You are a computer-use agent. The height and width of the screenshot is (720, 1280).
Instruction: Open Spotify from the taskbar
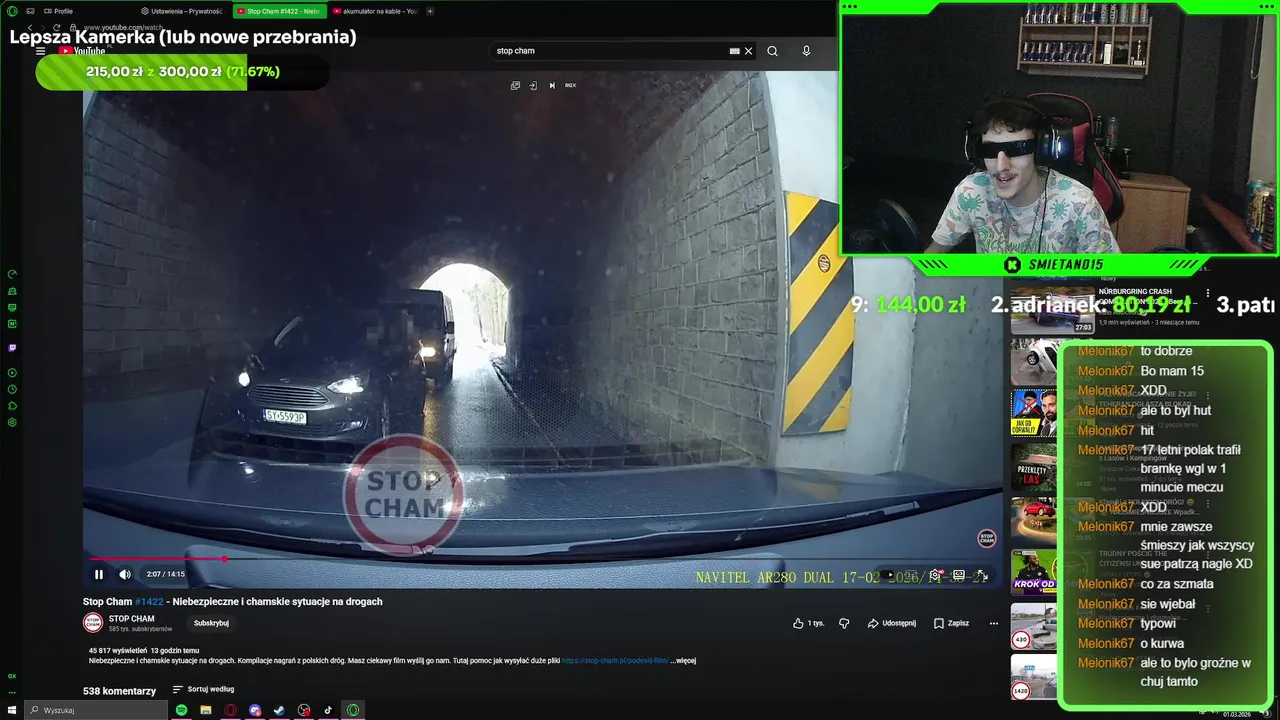pos(182,710)
